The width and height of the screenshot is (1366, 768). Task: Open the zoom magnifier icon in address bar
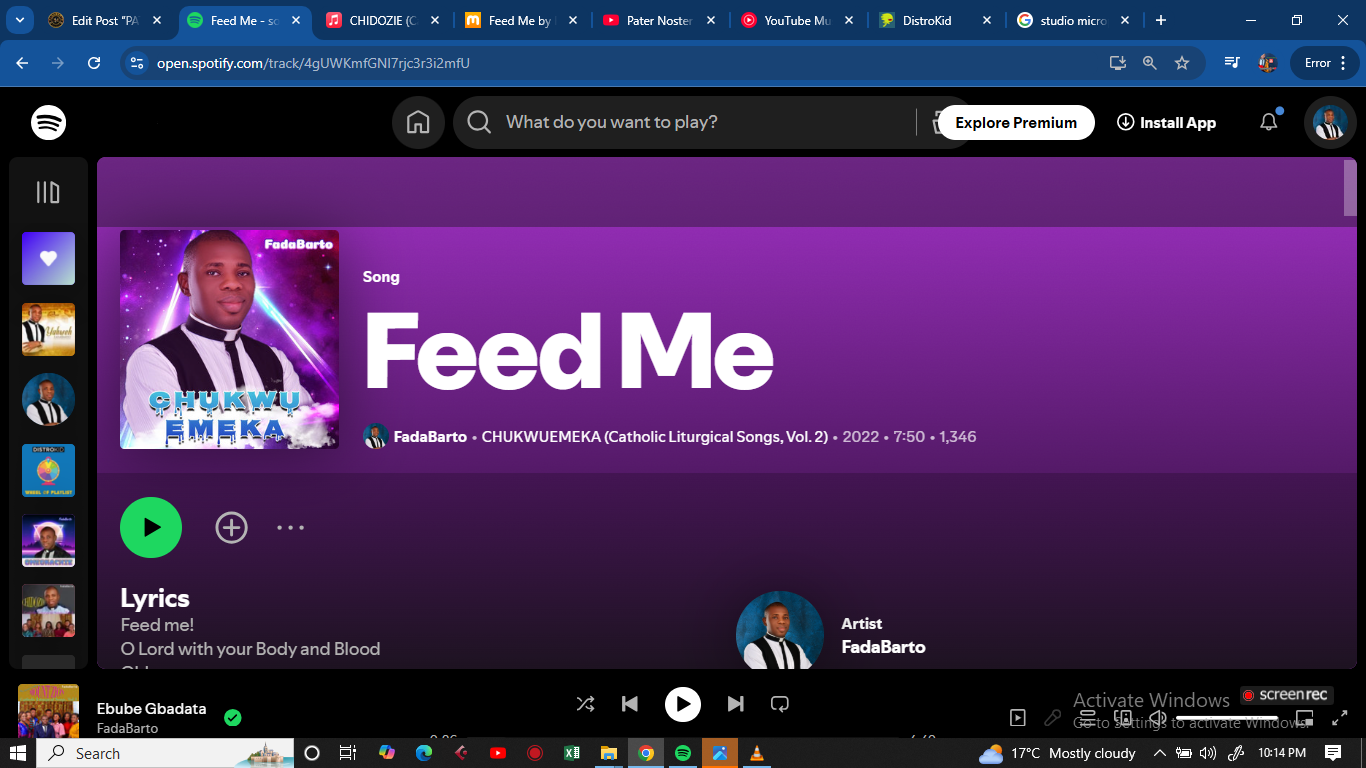coord(1150,63)
